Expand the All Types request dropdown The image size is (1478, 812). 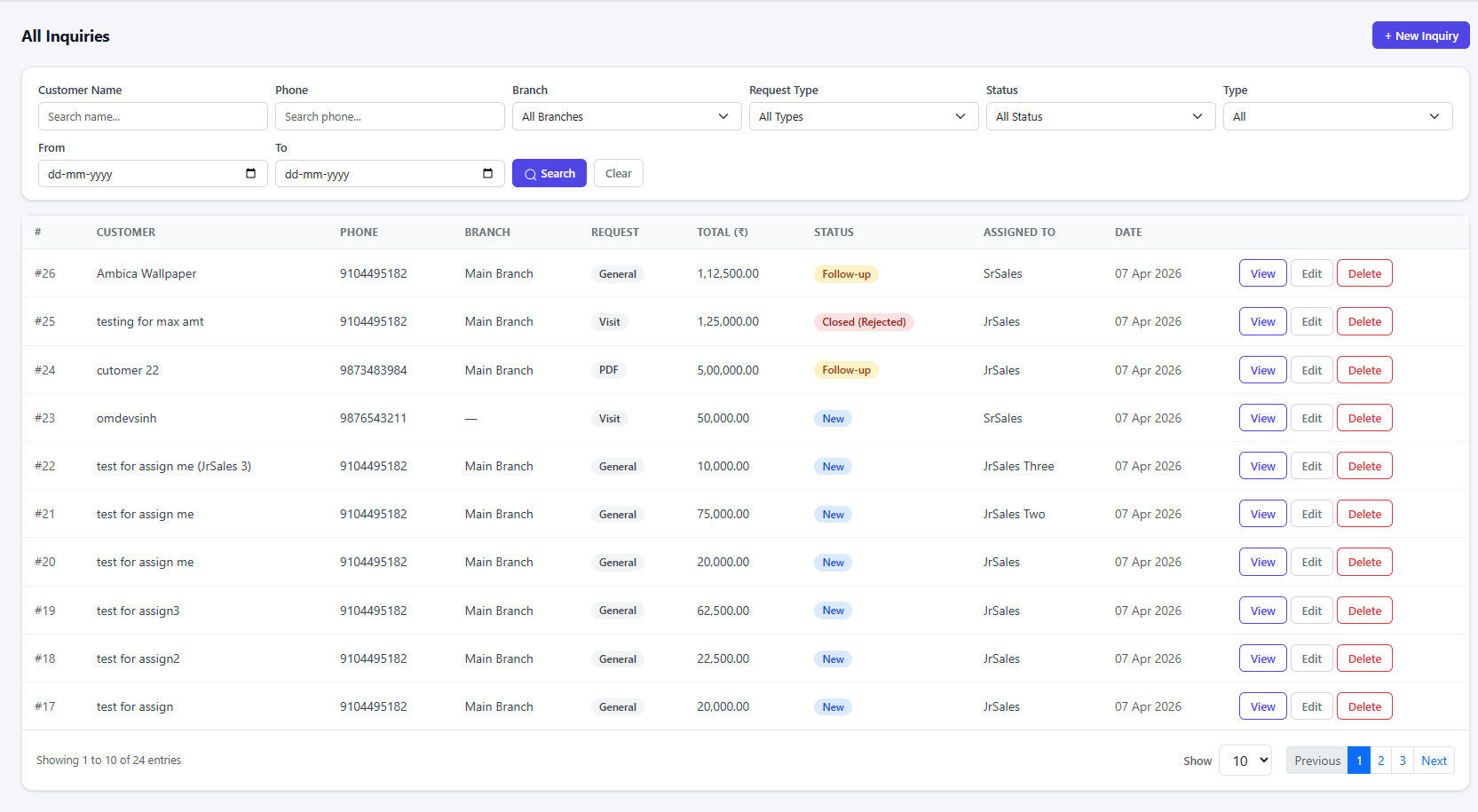pos(864,116)
